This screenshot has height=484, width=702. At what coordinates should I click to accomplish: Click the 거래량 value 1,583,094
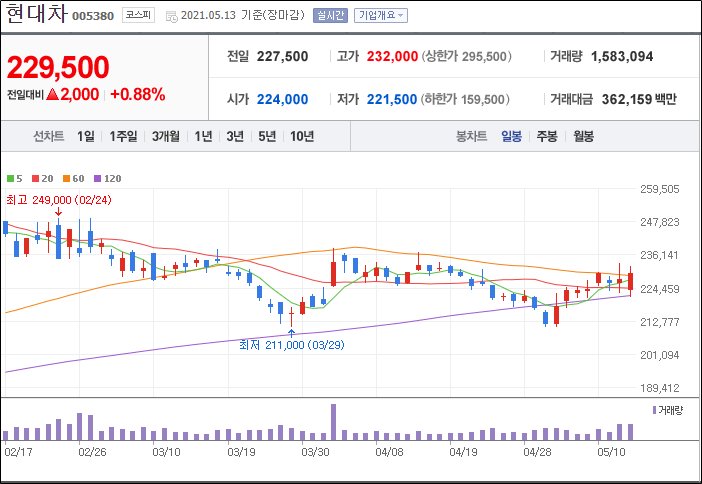coord(622,56)
